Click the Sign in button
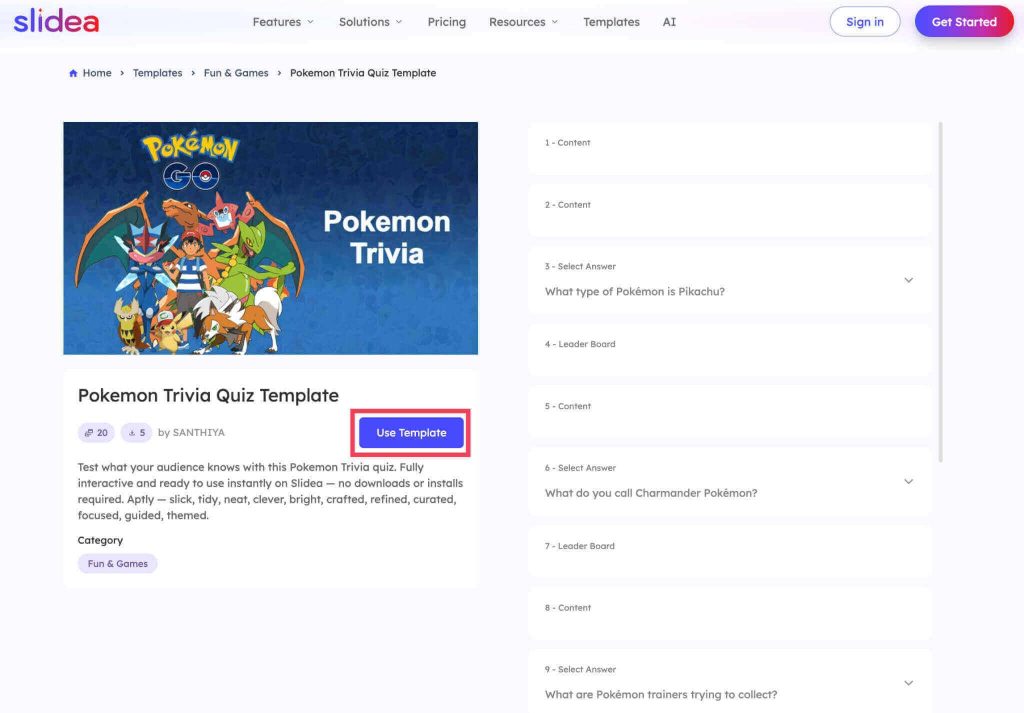This screenshot has width=1024, height=713. click(x=865, y=22)
